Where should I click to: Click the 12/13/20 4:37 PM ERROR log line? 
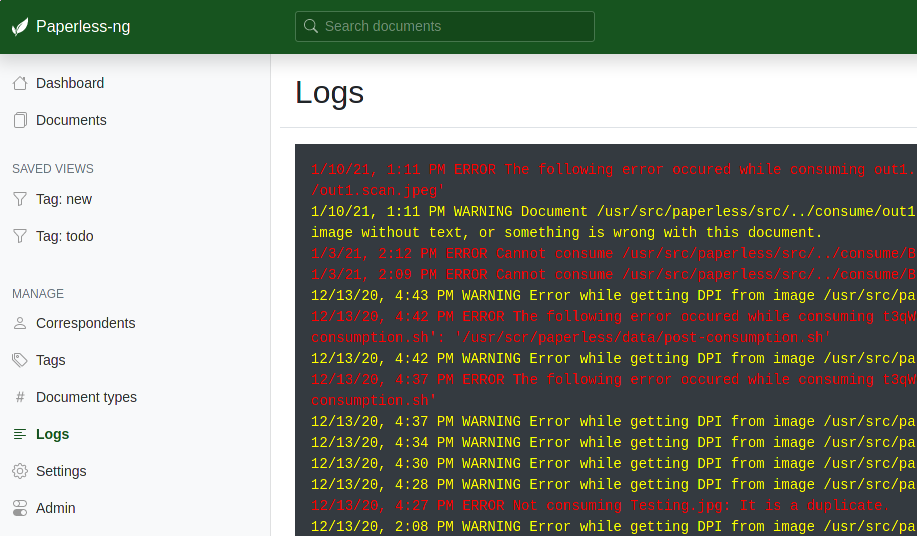pyautogui.click(x=613, y=380)
